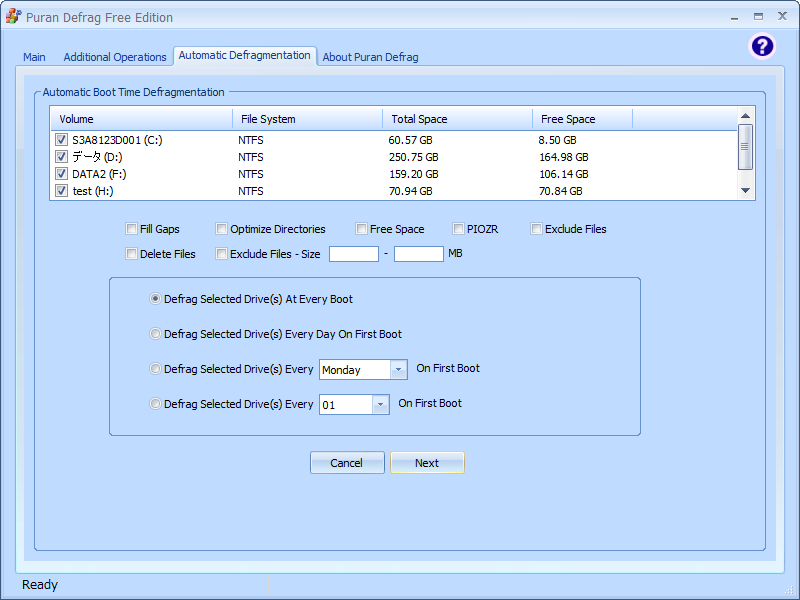Maximize the Puran Defrag window
800x600 pixels.
coord(759,17)
